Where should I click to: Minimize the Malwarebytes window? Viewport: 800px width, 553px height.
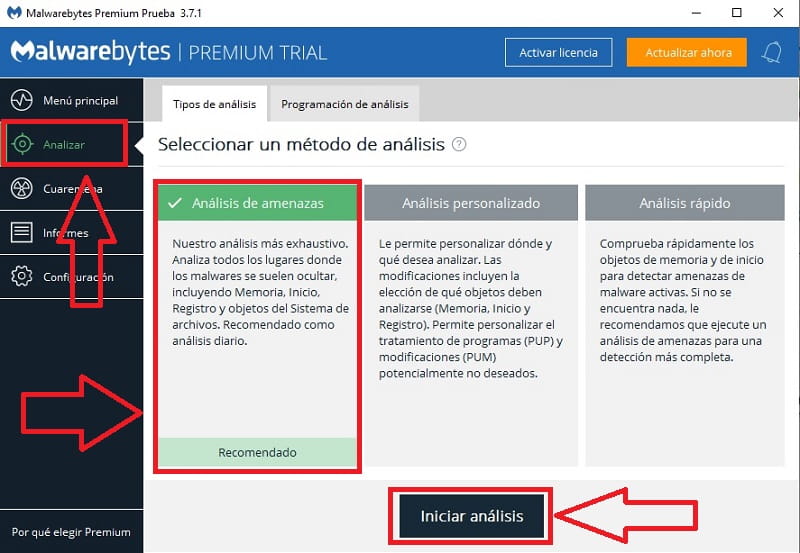pos(691,13)
